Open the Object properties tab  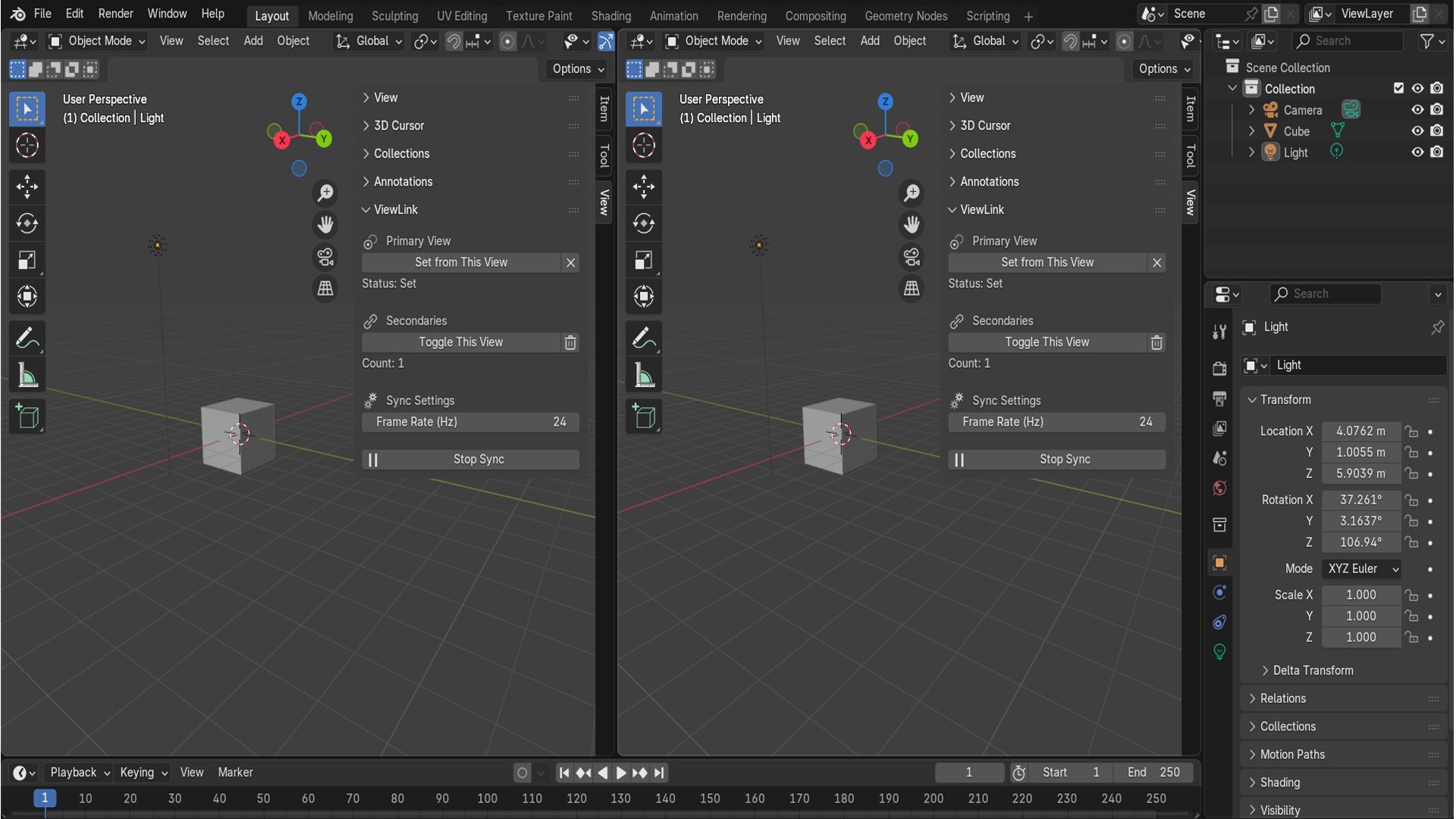[x=1219, y=563]
